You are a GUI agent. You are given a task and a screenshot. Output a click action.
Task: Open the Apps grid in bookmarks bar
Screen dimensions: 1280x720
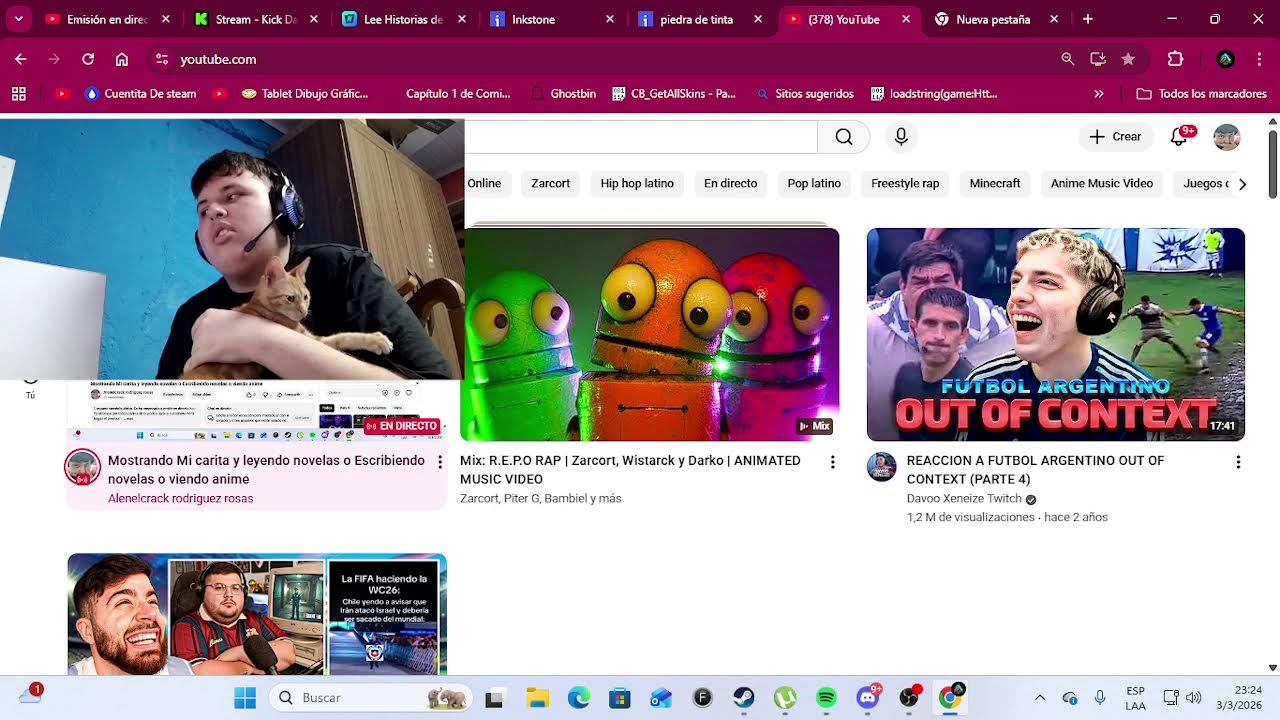18,94
